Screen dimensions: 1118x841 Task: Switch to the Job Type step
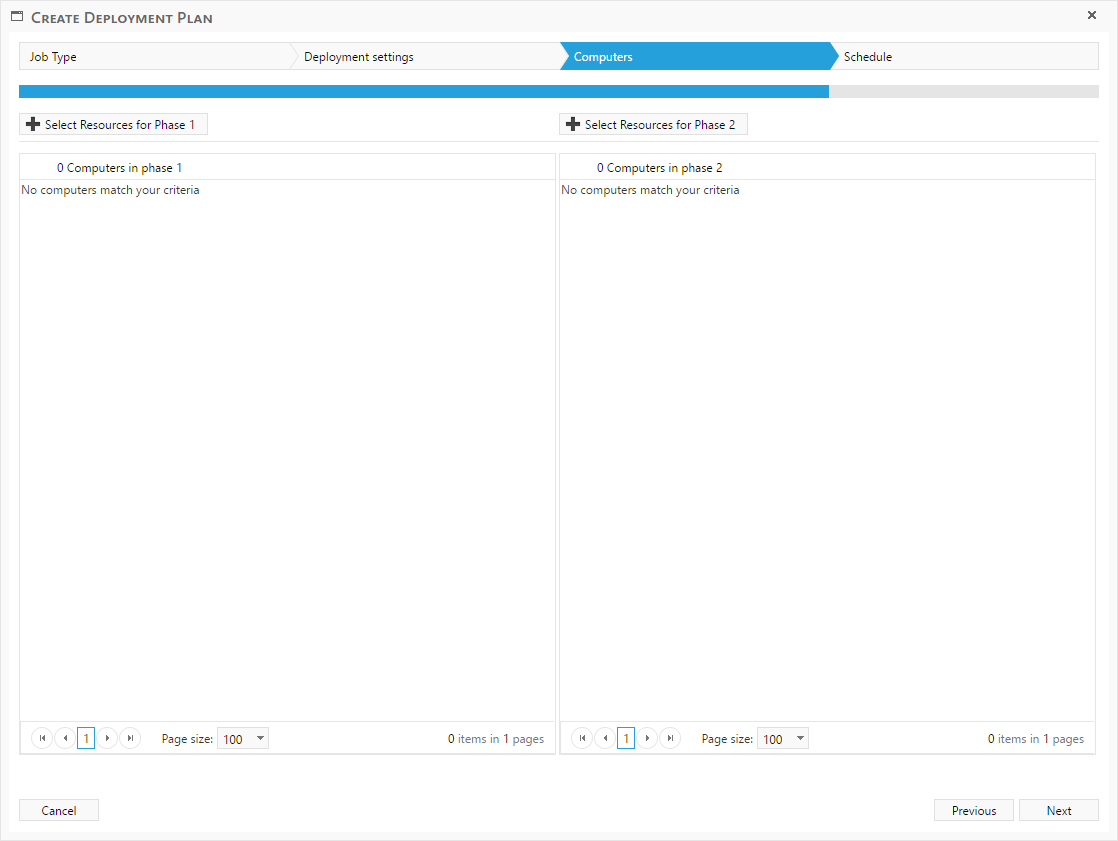click(x=150, y=57)
